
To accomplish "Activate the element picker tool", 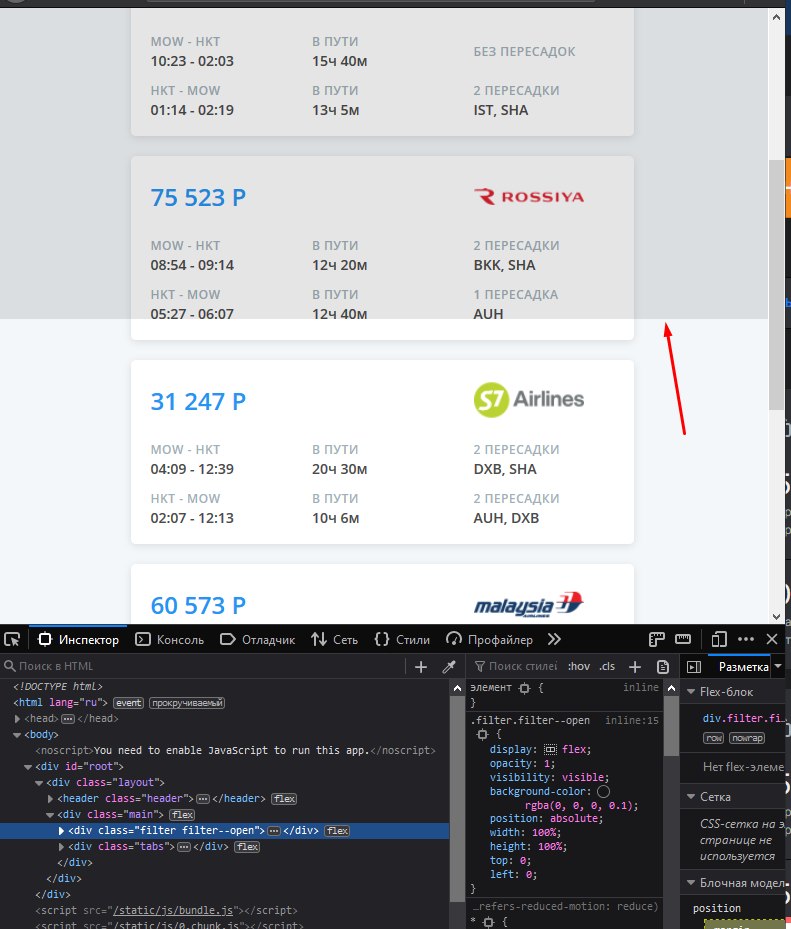I will click(12, 640).
